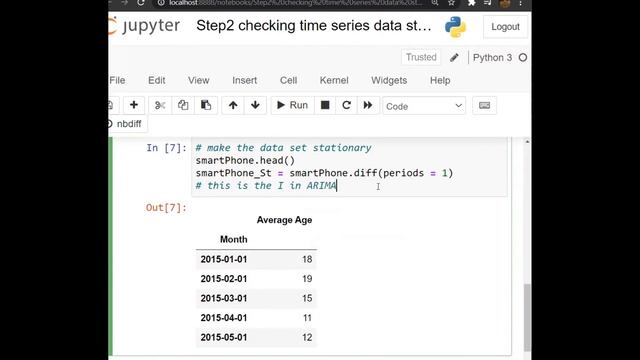Insert a cell below with plus icon

pos(133,105)
